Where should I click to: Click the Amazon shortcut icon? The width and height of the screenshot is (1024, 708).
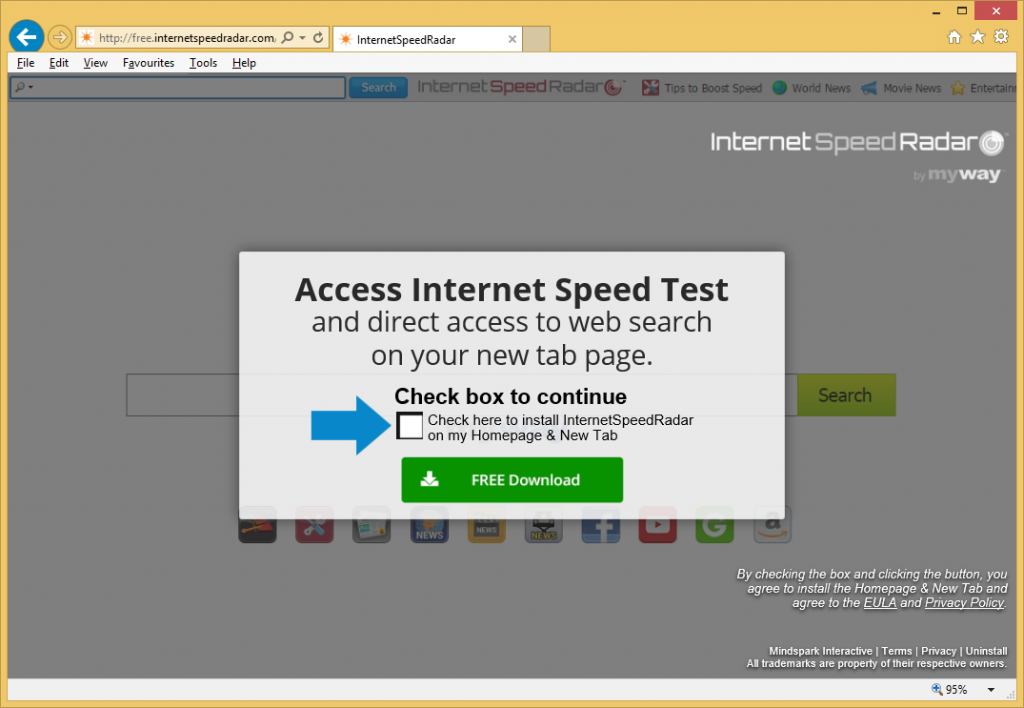pos(772,525)
